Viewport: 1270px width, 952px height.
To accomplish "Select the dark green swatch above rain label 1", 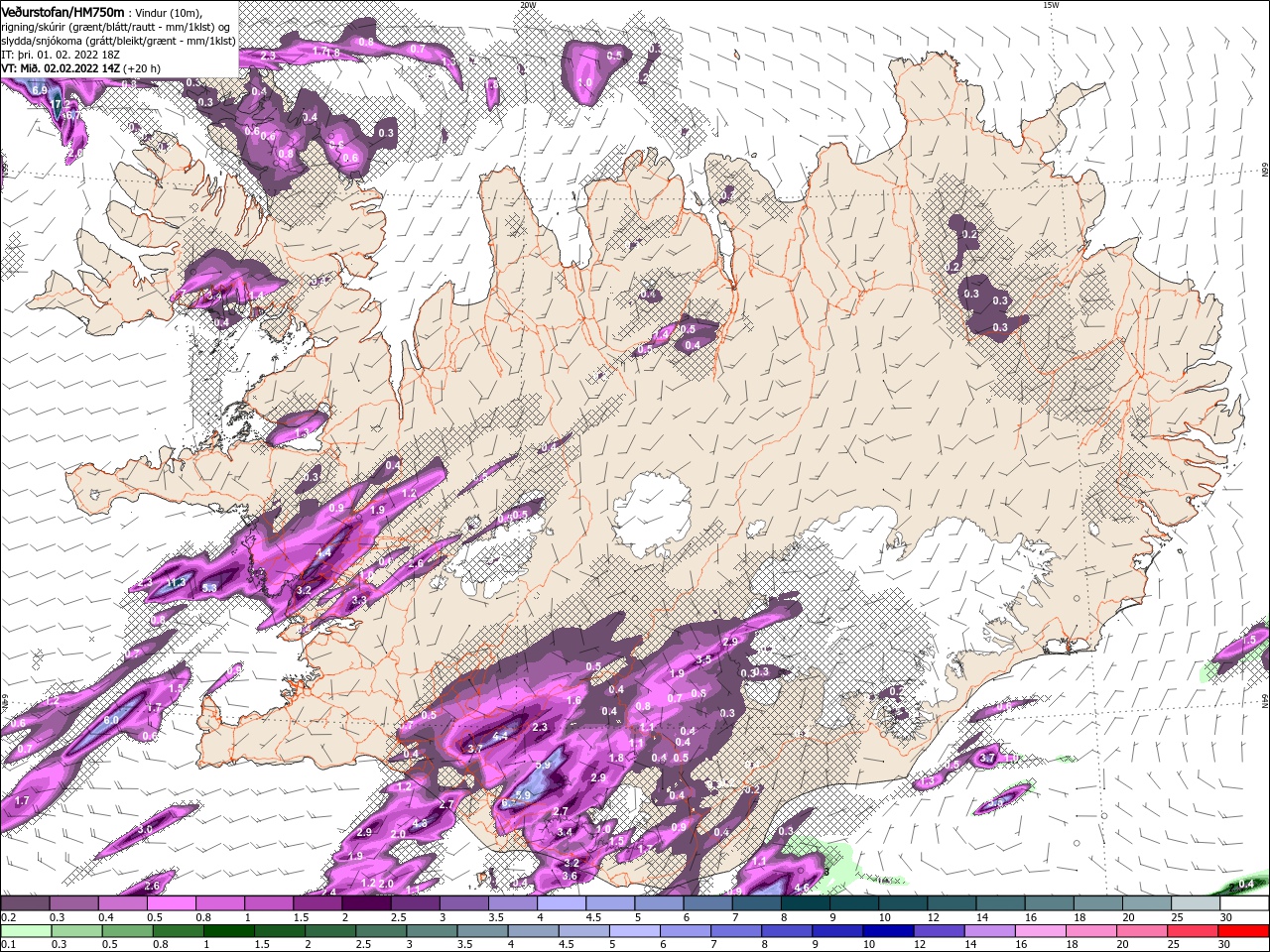I will pos(228,929).
